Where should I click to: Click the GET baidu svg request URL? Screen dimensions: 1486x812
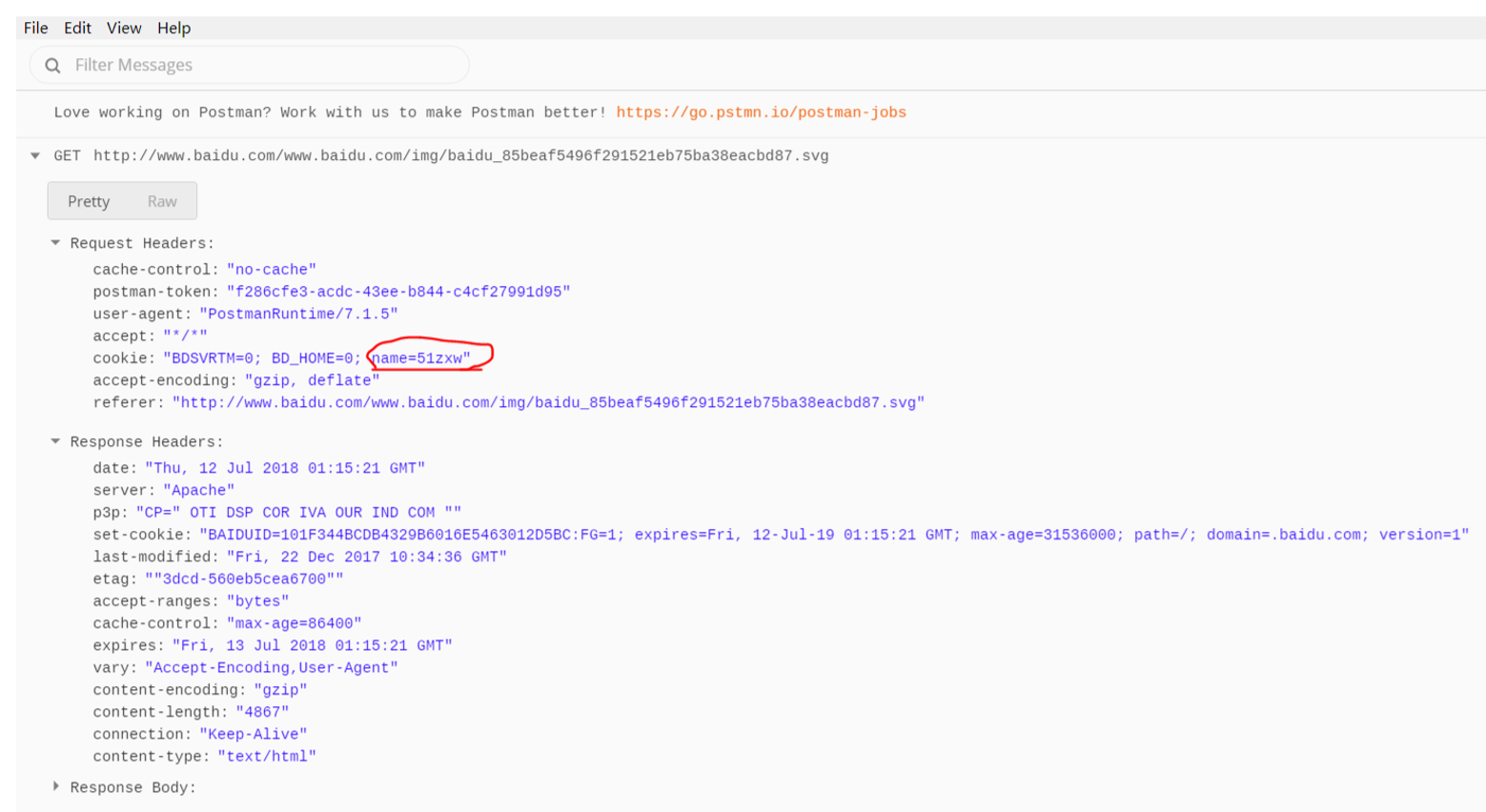460,156
